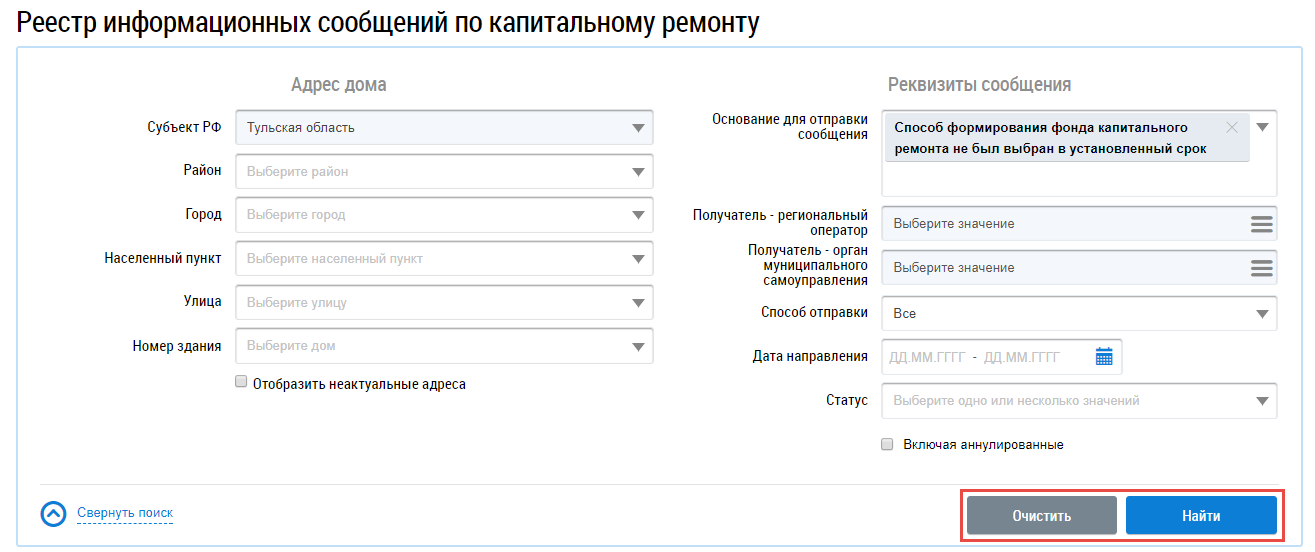
Task: Click the Очистить button
Action: click(x=1041, y=516)
